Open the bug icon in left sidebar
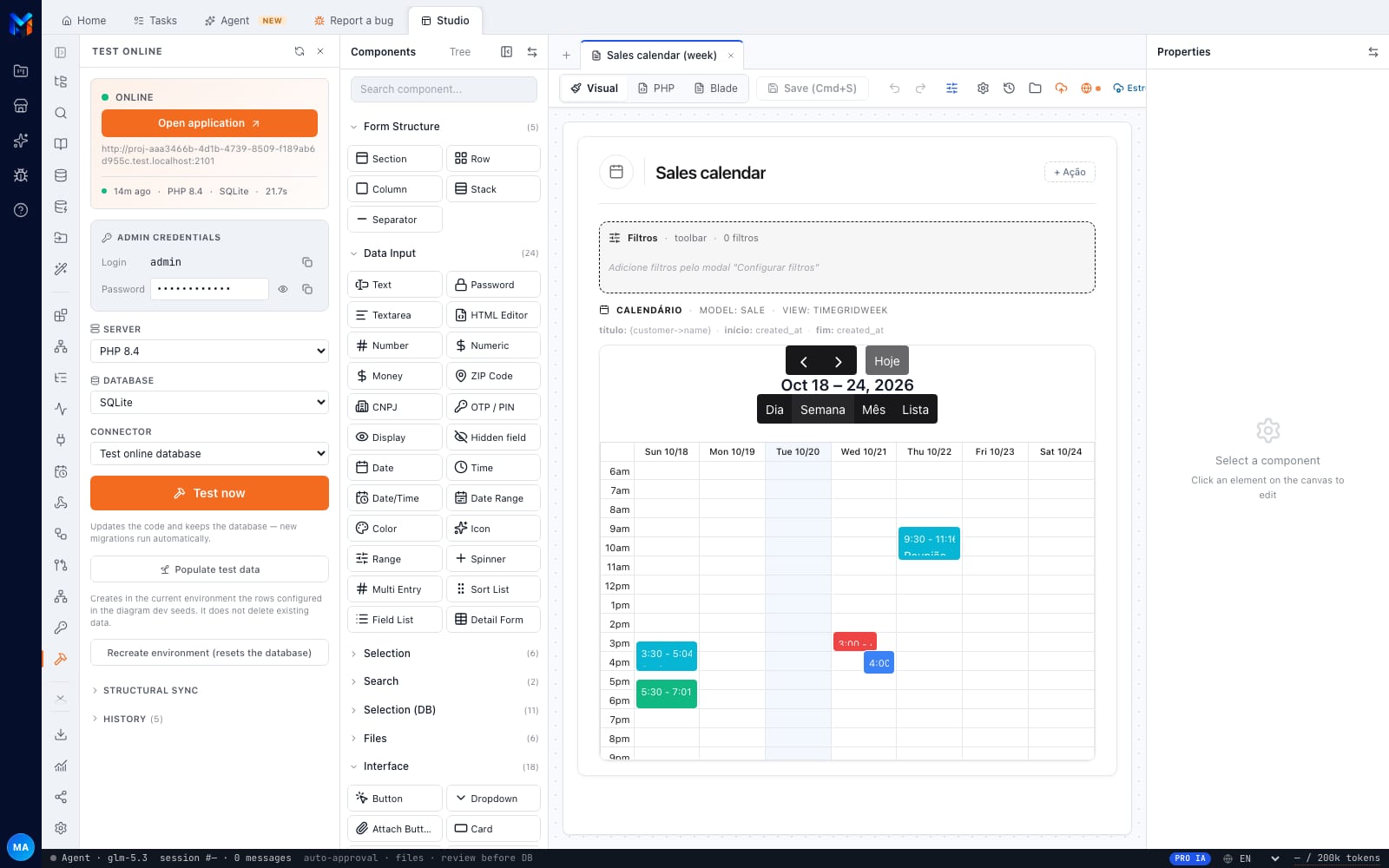The image size is (1389, 868). [x=21, y=175]
